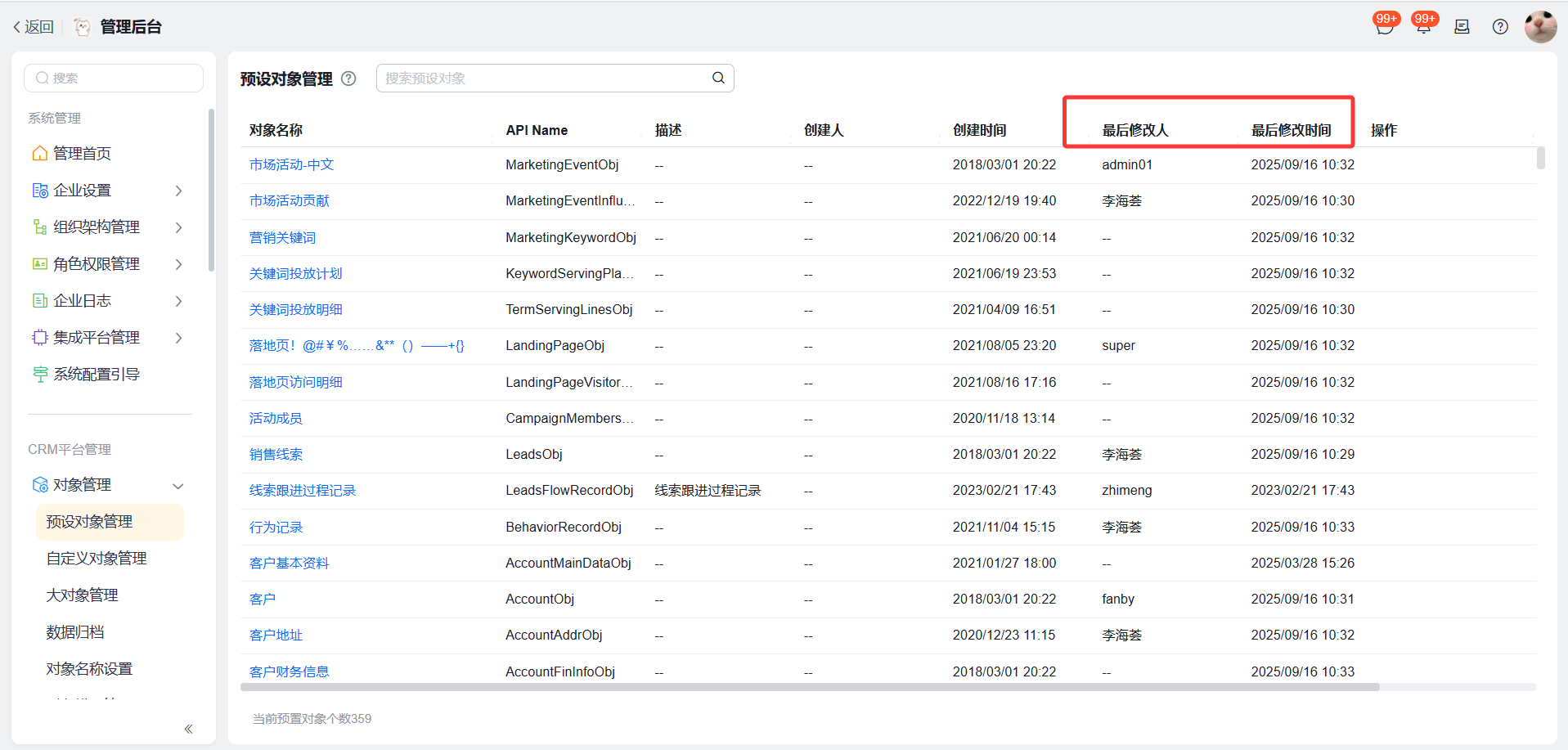This screenshot has width=1568, height=750.
Task: Open the user avatar profile
Action: click(1540, 27)
